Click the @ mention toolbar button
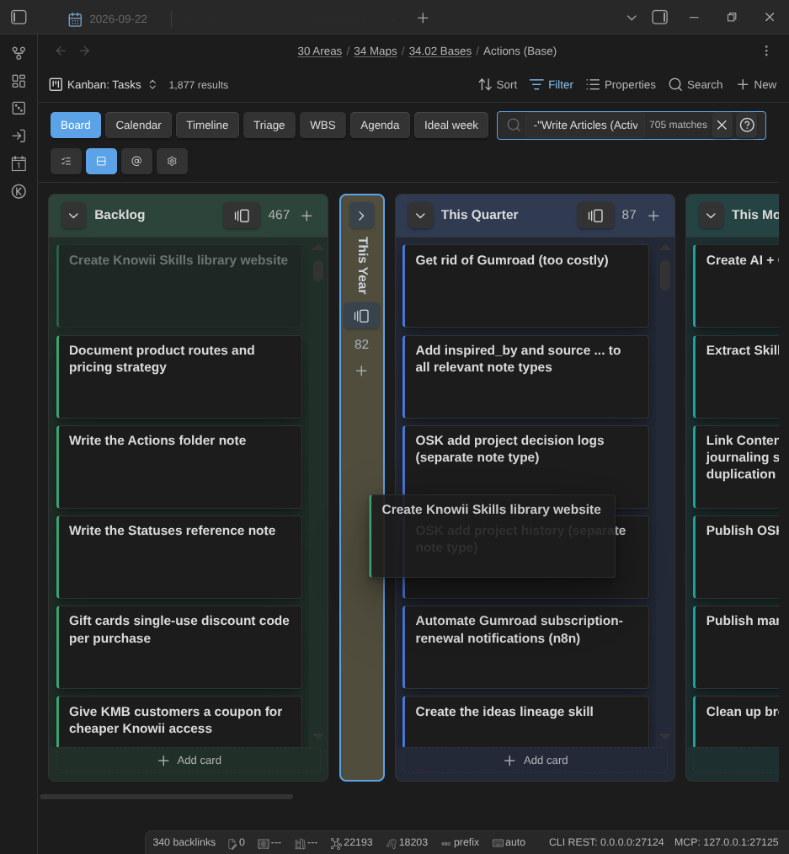This screenshot has width=789, height=854. (x=137, y=161)
